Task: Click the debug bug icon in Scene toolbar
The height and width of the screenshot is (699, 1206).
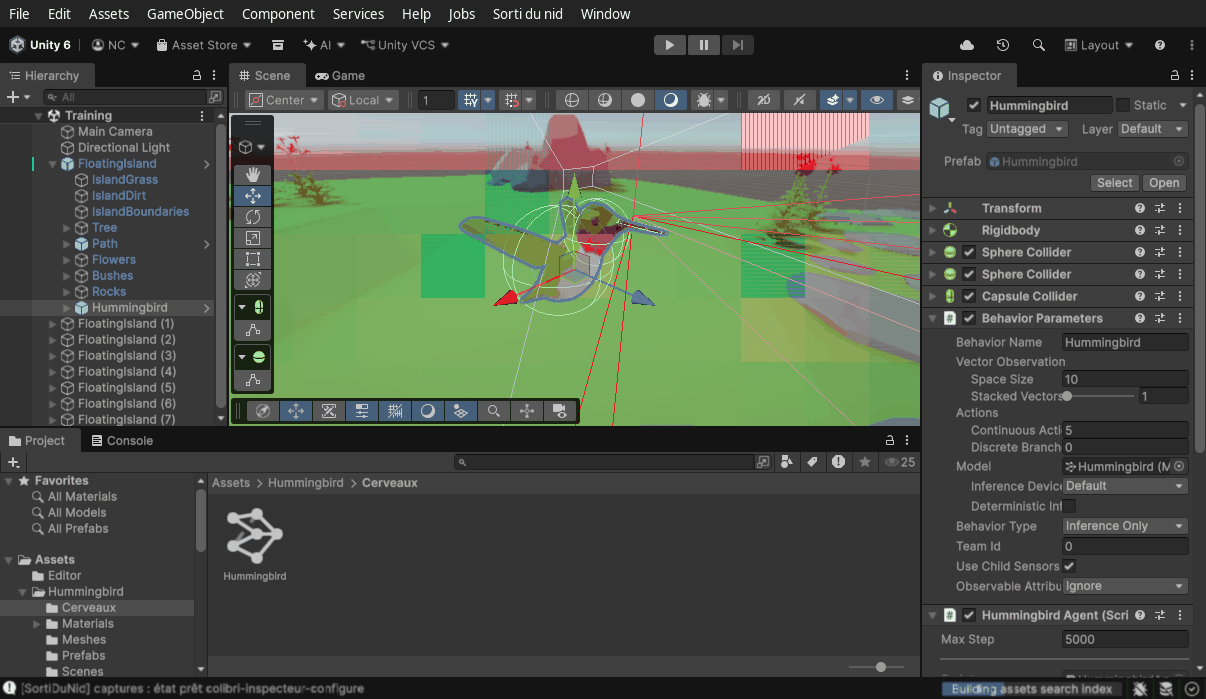Action: [x=704, y=100]
